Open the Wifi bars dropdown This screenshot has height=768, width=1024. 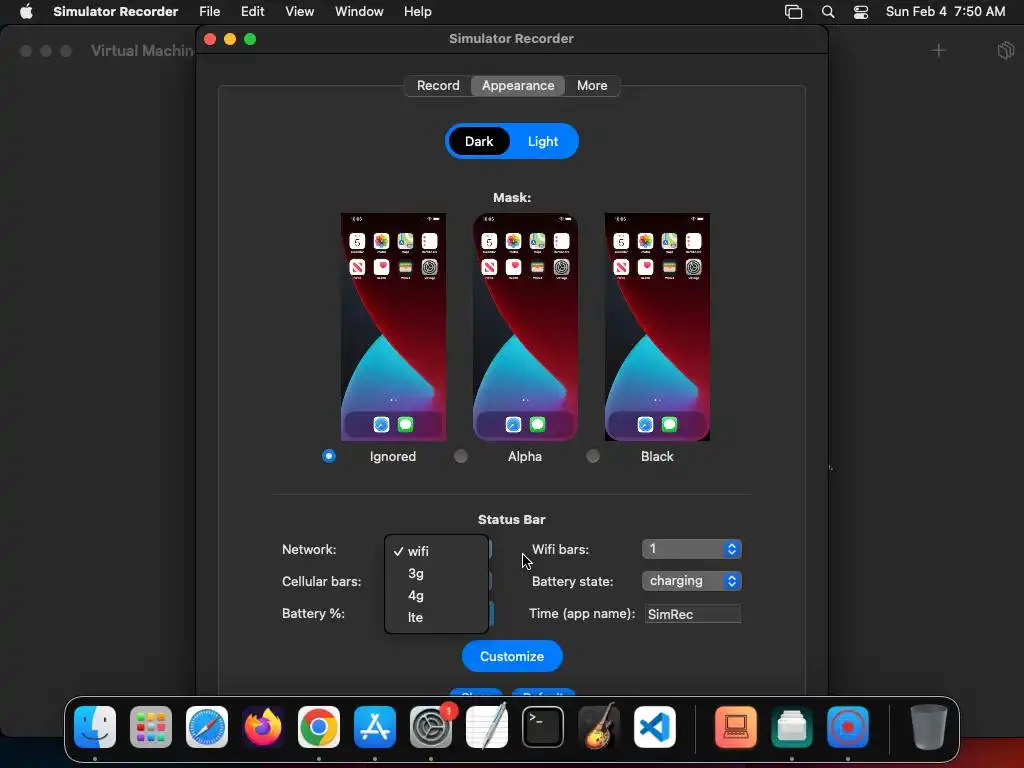click(x=692, y=549)
